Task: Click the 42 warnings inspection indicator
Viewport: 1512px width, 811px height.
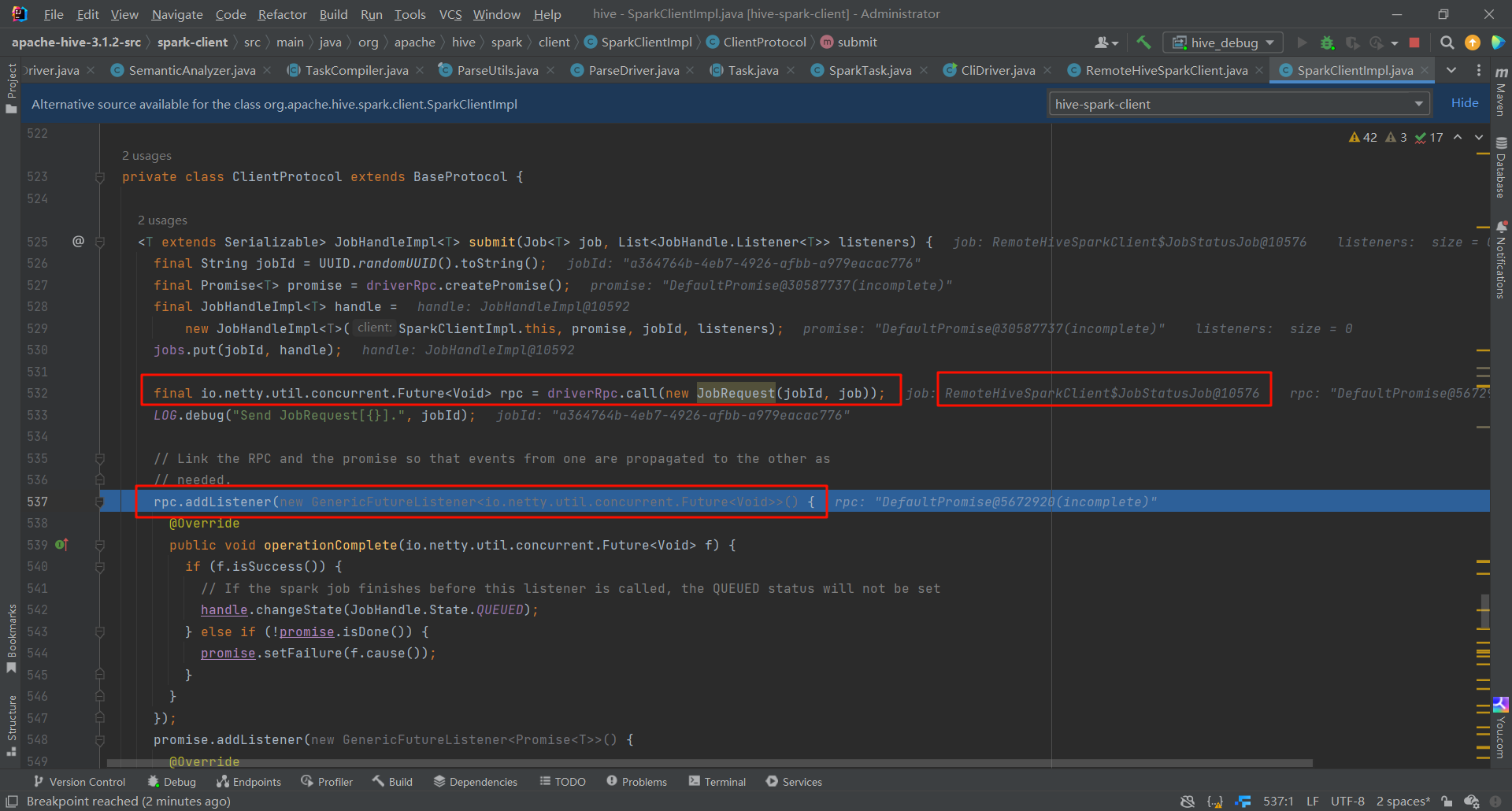Action: pos(1363,137)
